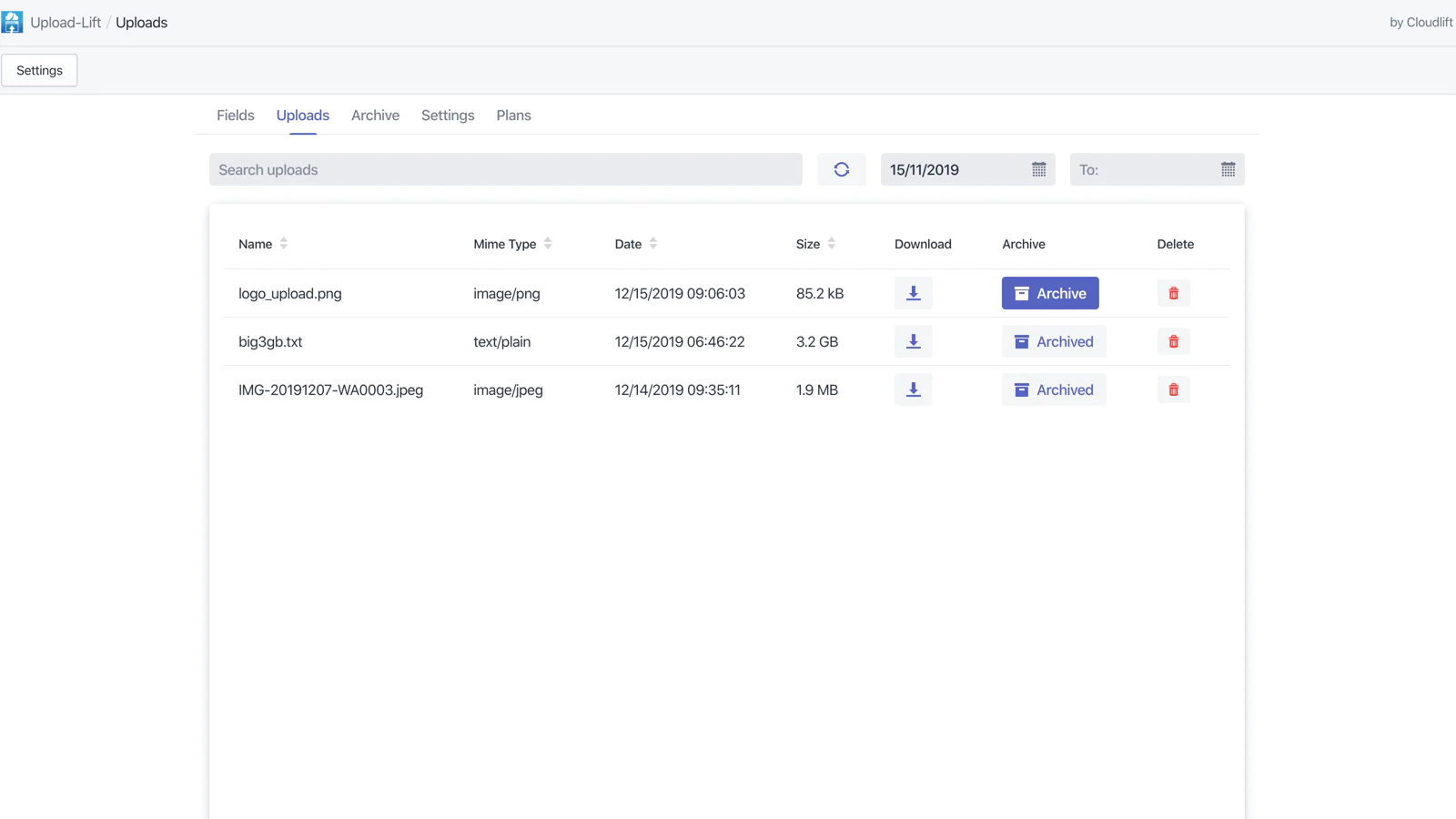Focus the Search uploads field
Viewport: 1456px width, 819px height.
[x=505, y=169]
